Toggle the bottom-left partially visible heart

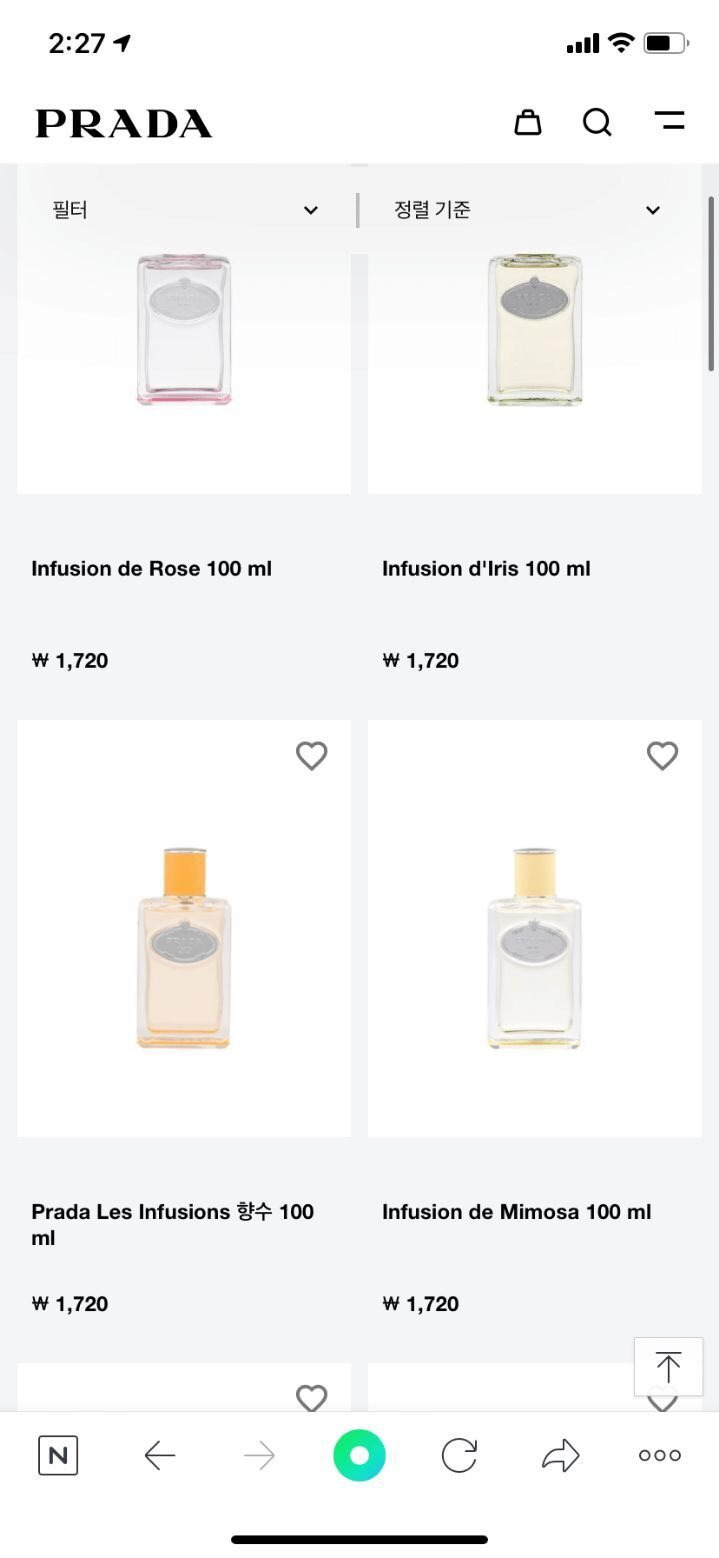(312, 1397)
